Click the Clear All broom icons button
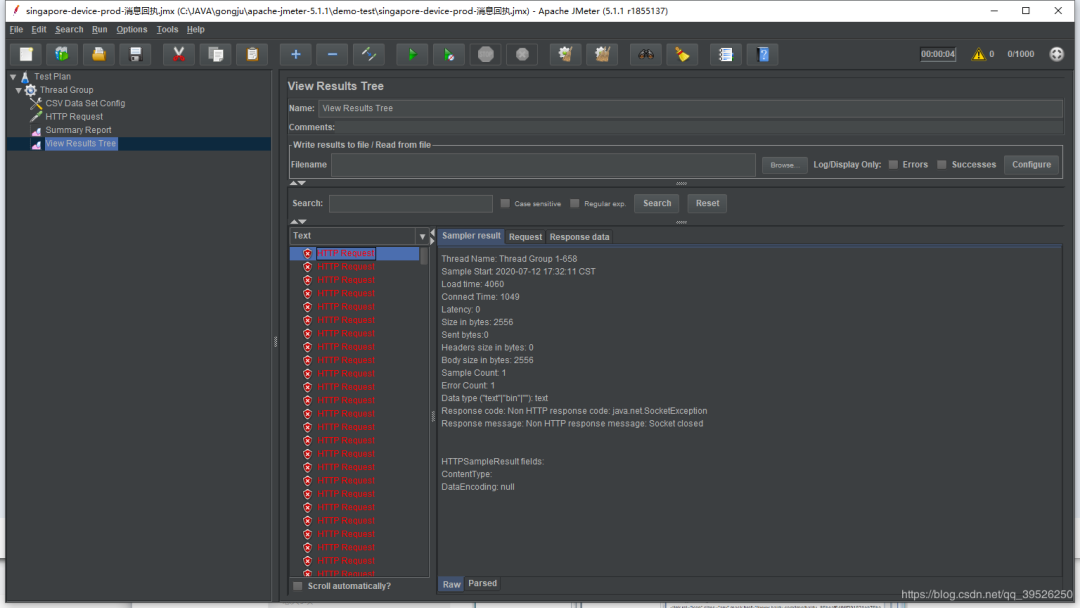 tap(601, 54)
